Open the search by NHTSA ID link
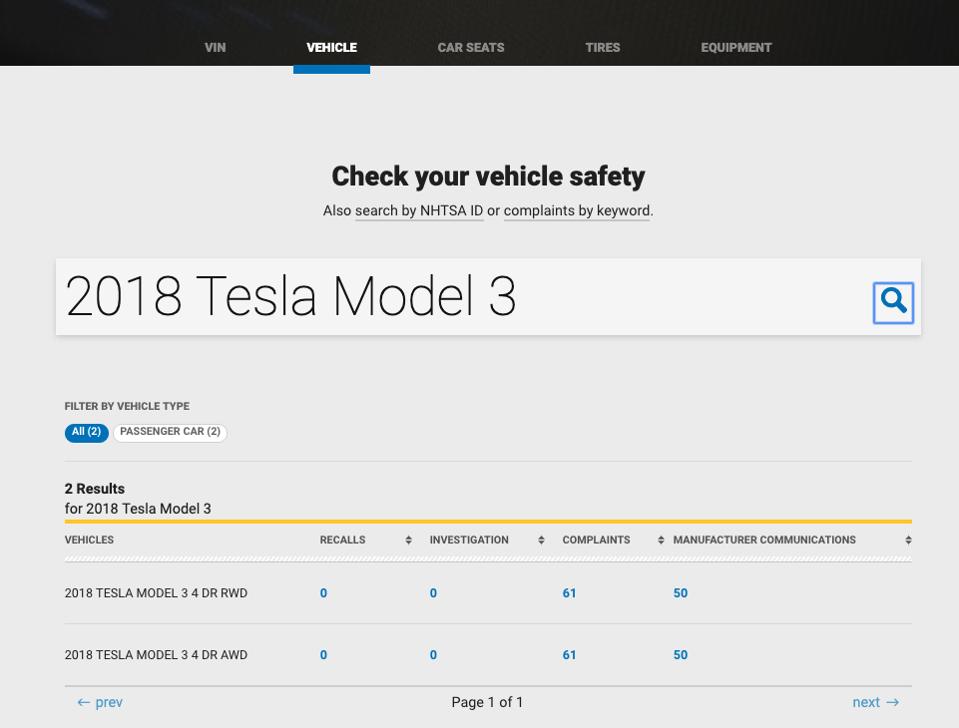Viewport: 959px width, 728px height. click(419, 211)
